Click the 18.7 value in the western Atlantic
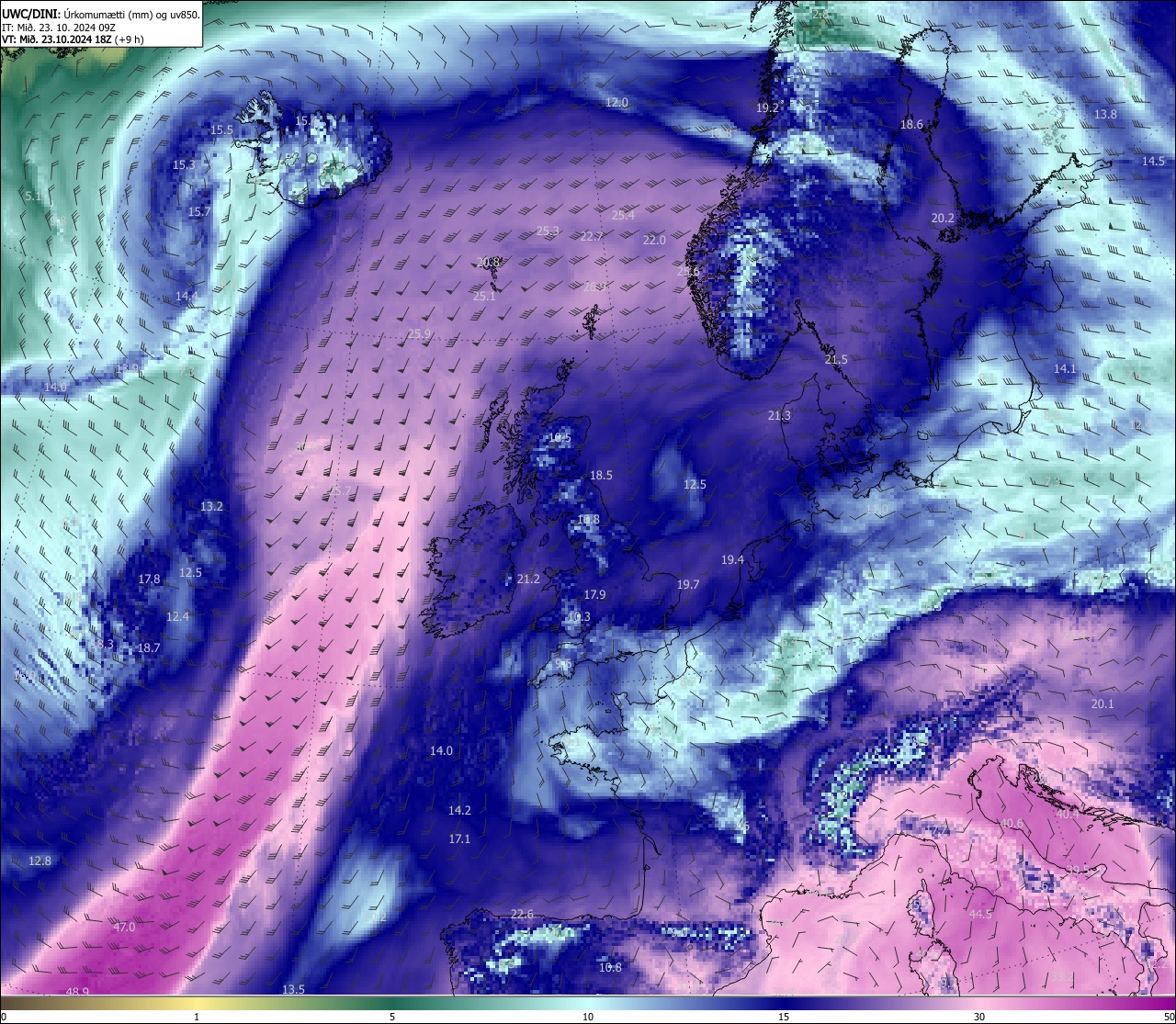Image resolution: width=1176 pixels, height=1024 pixels. pos(149,648)
